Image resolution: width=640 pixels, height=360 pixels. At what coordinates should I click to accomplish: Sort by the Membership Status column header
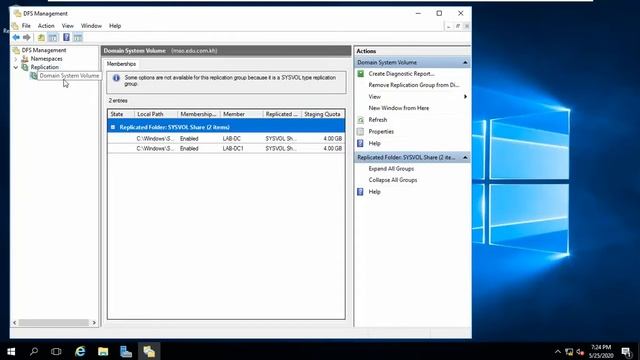click(x=199, y=114)
